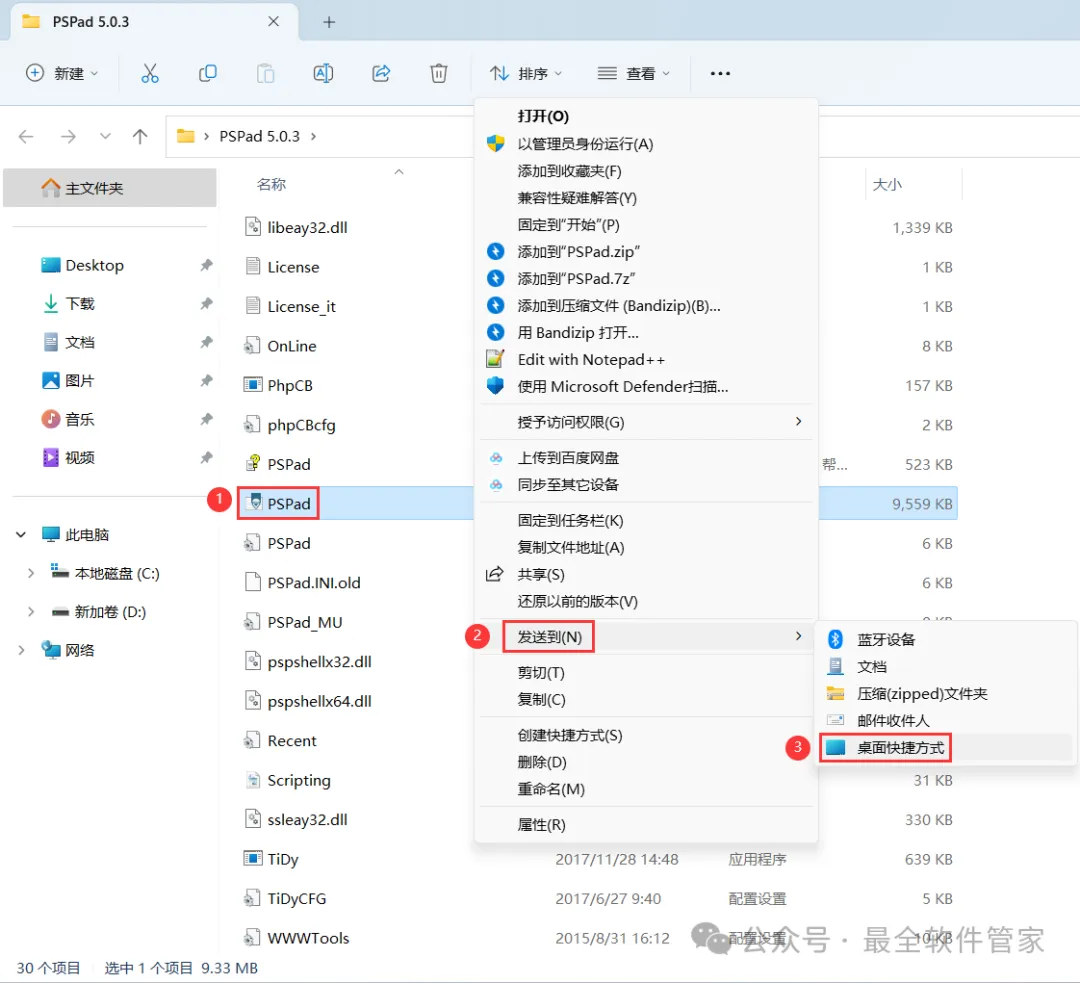The width and height of the screenshot is (1080, 983).
Task: Click the Bluetooth icon beside 蓝牙设备
Action: (x=835, y=639)
